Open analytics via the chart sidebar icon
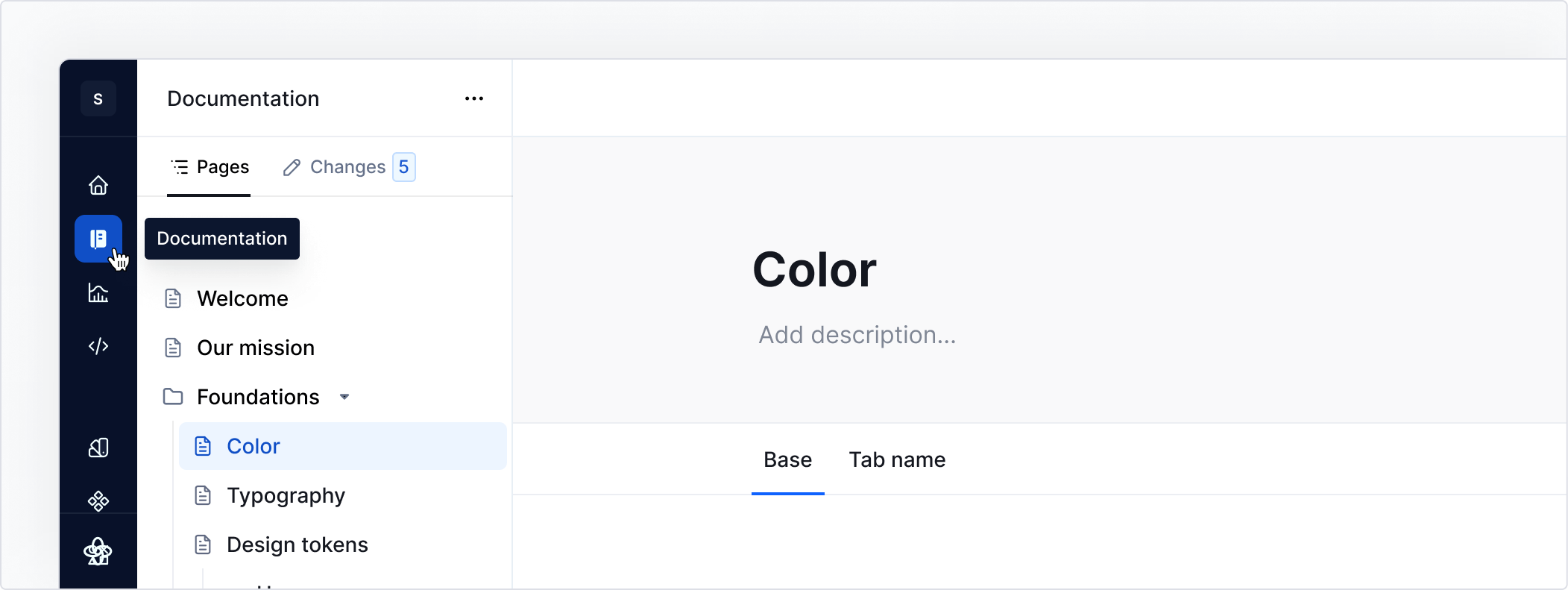 pyautogui.click(x=98, y=293)
